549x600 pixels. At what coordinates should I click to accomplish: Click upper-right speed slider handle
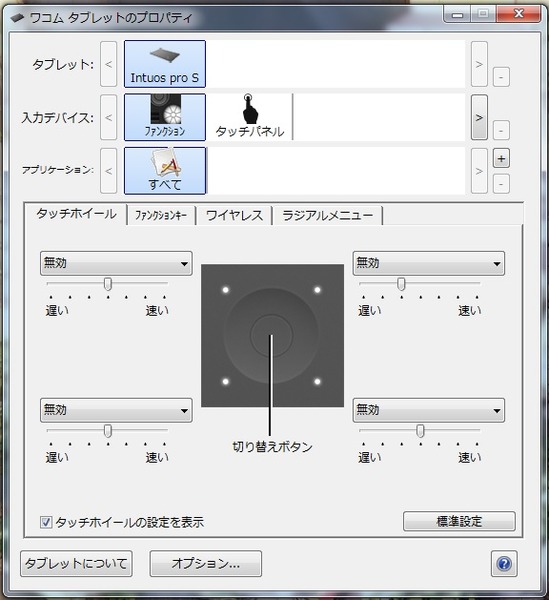coord(401,284)
